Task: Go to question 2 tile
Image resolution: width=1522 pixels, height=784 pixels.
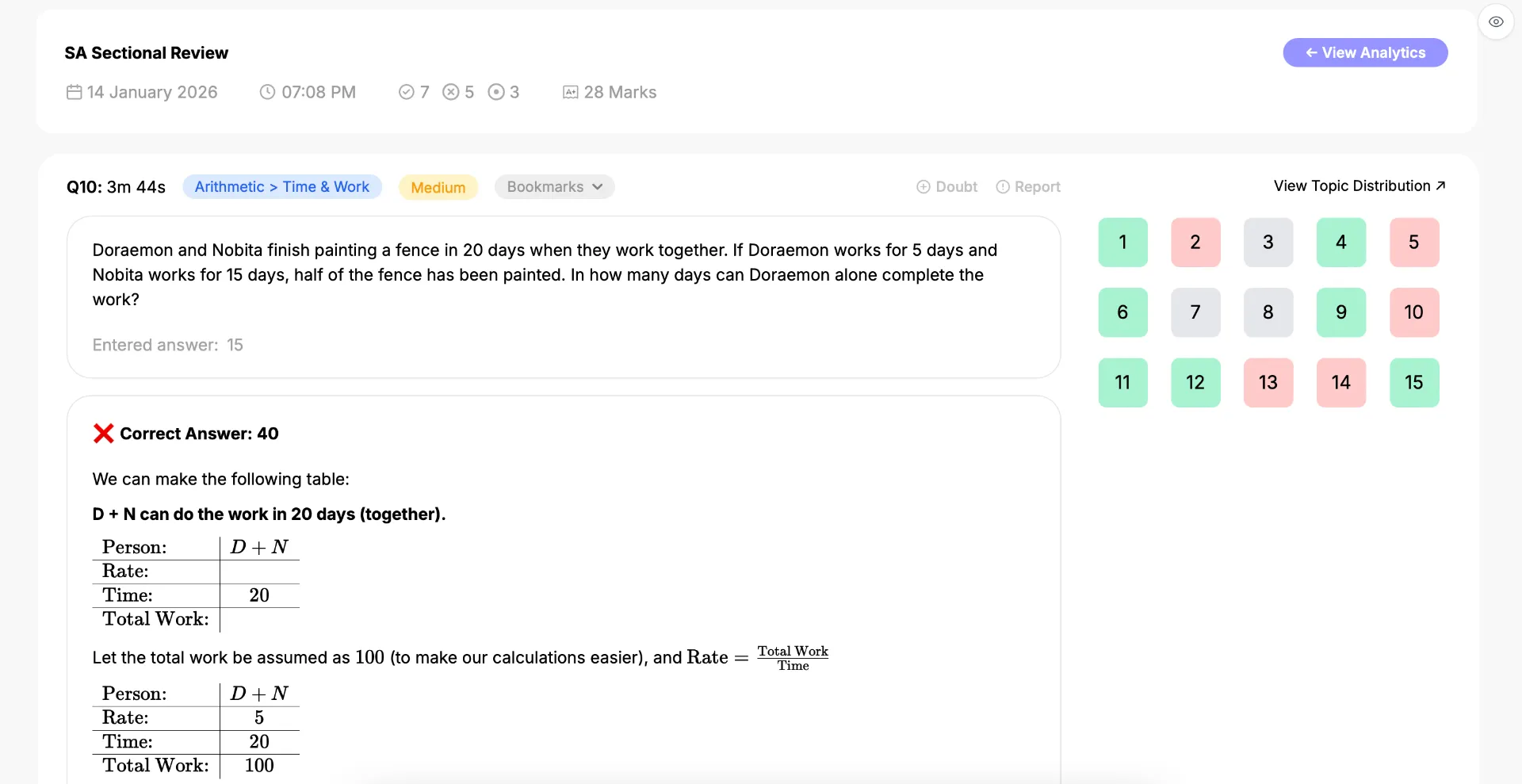Action: click(x=1195, y=242)
